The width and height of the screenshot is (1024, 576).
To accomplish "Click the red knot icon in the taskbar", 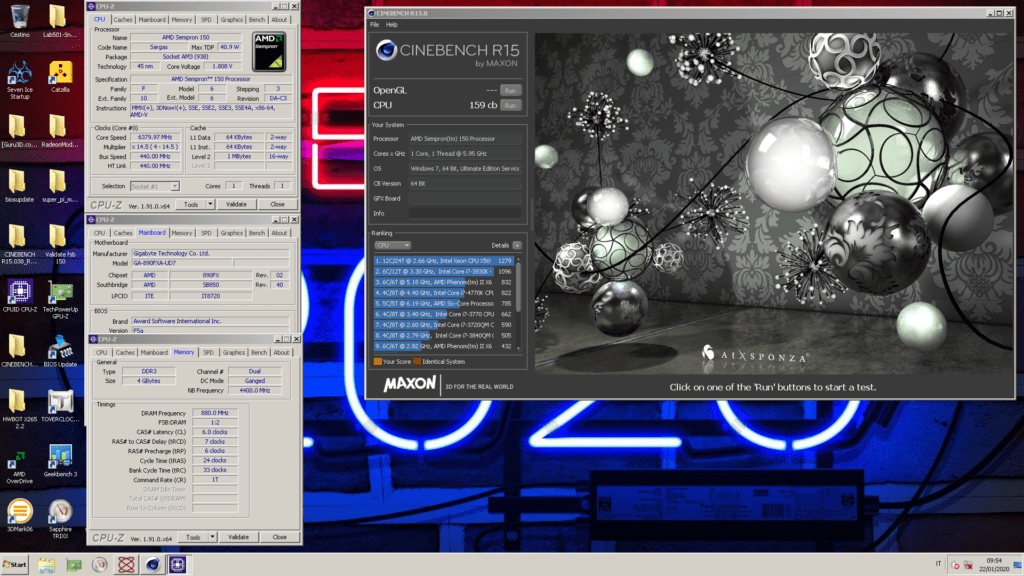I will click(x=126, y=565).
